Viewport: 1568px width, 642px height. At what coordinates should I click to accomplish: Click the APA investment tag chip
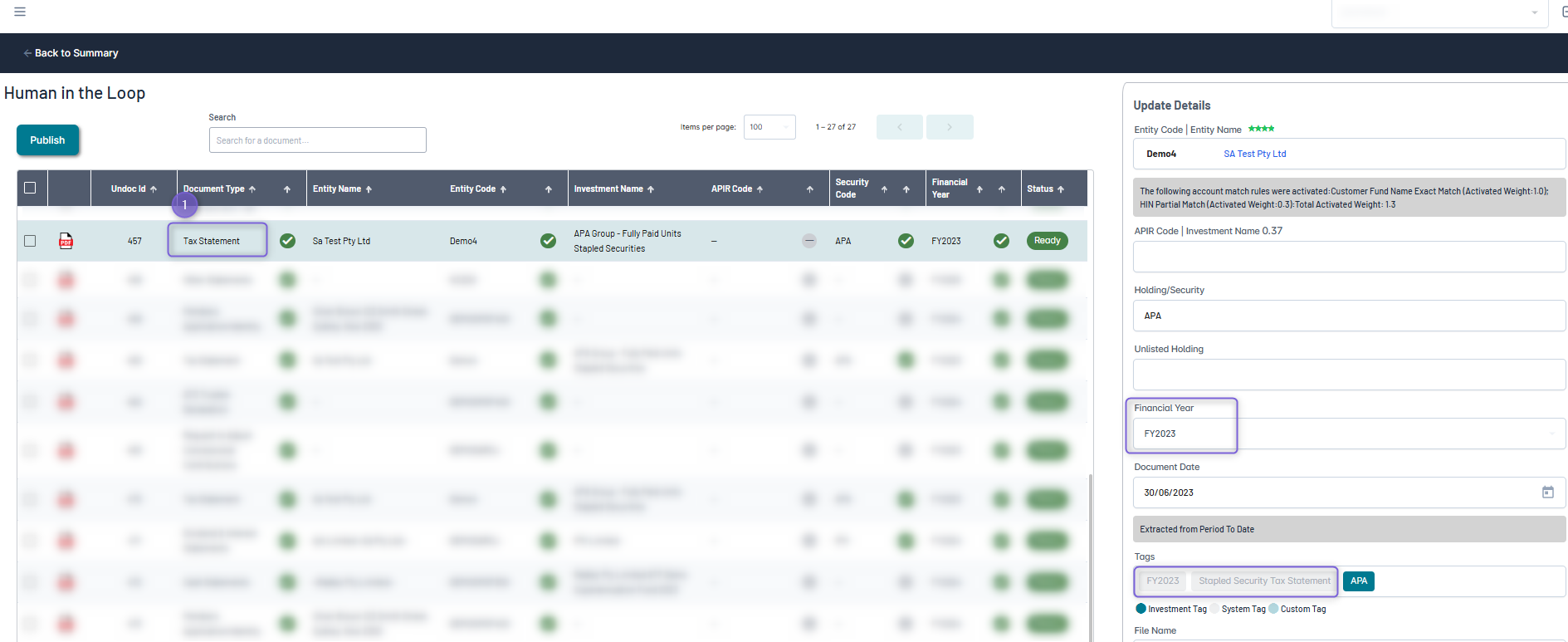click(x=1358, y=581)
